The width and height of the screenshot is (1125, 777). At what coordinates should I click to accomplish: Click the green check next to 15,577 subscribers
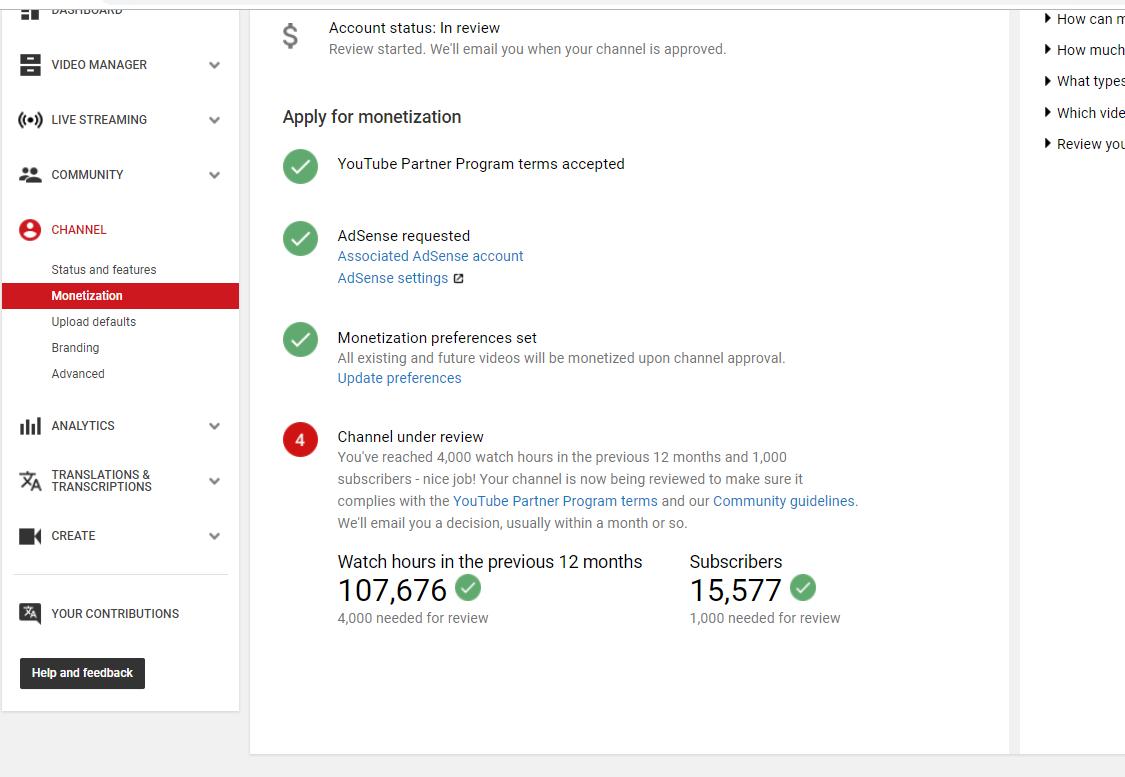(x=803, y=588)
